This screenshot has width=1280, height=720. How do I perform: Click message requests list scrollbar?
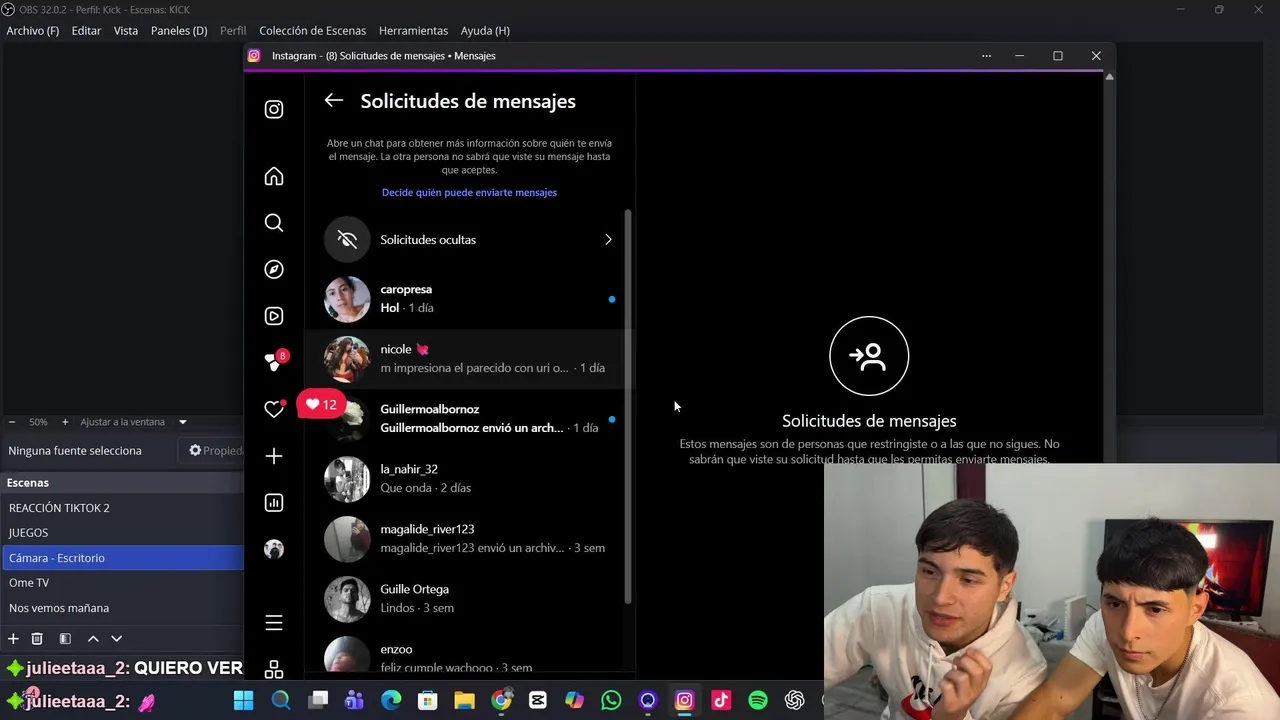coord(628,406)
